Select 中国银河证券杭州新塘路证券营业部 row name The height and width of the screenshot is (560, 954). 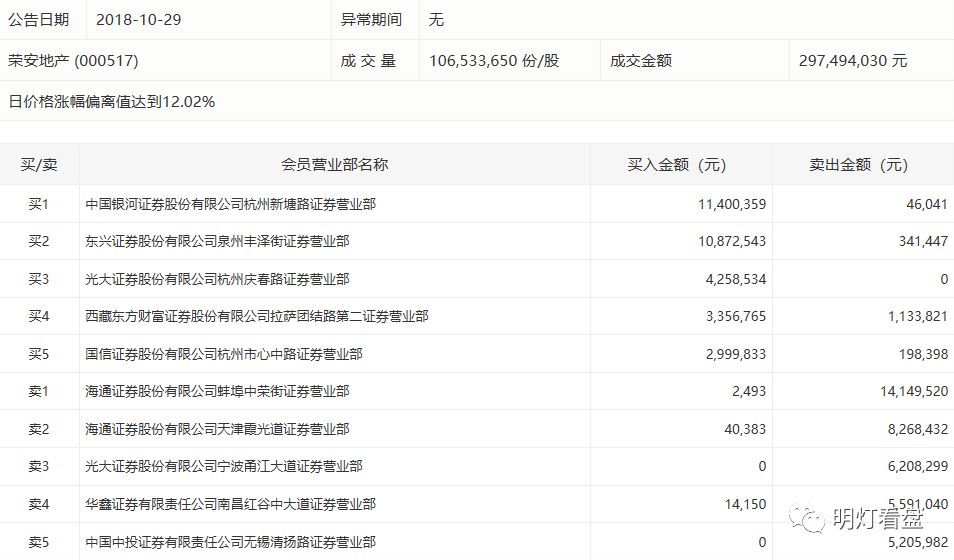point(231,204)
